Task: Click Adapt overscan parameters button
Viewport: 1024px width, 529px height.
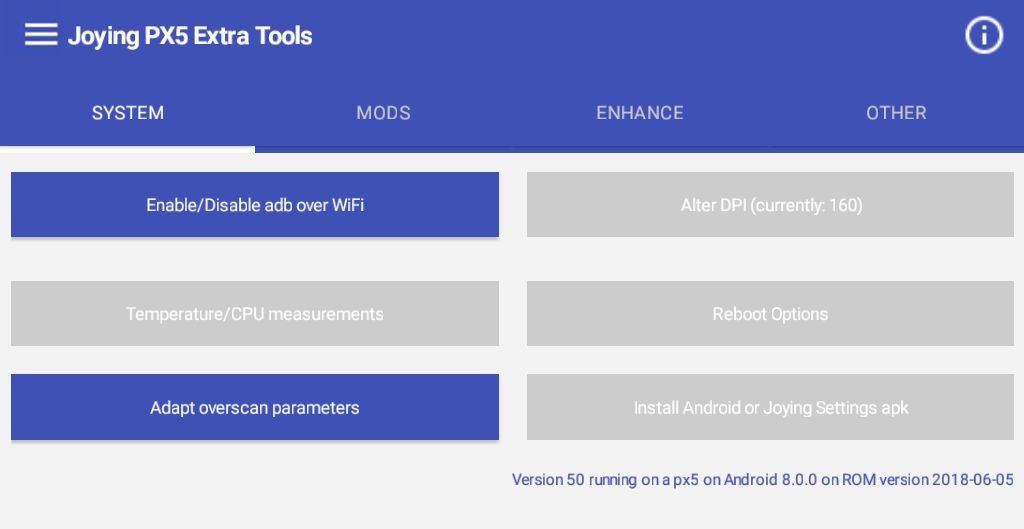Action: pyautogui.click(x=255, y=407)
